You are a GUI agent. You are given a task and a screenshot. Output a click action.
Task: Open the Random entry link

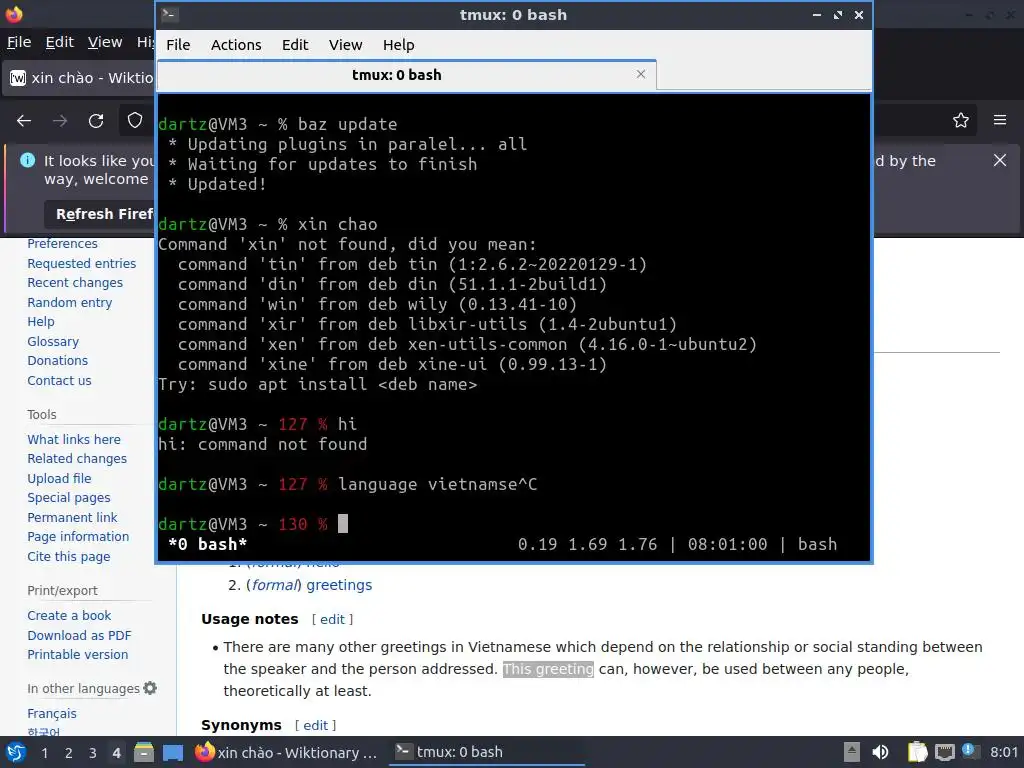tap(70, 302)
